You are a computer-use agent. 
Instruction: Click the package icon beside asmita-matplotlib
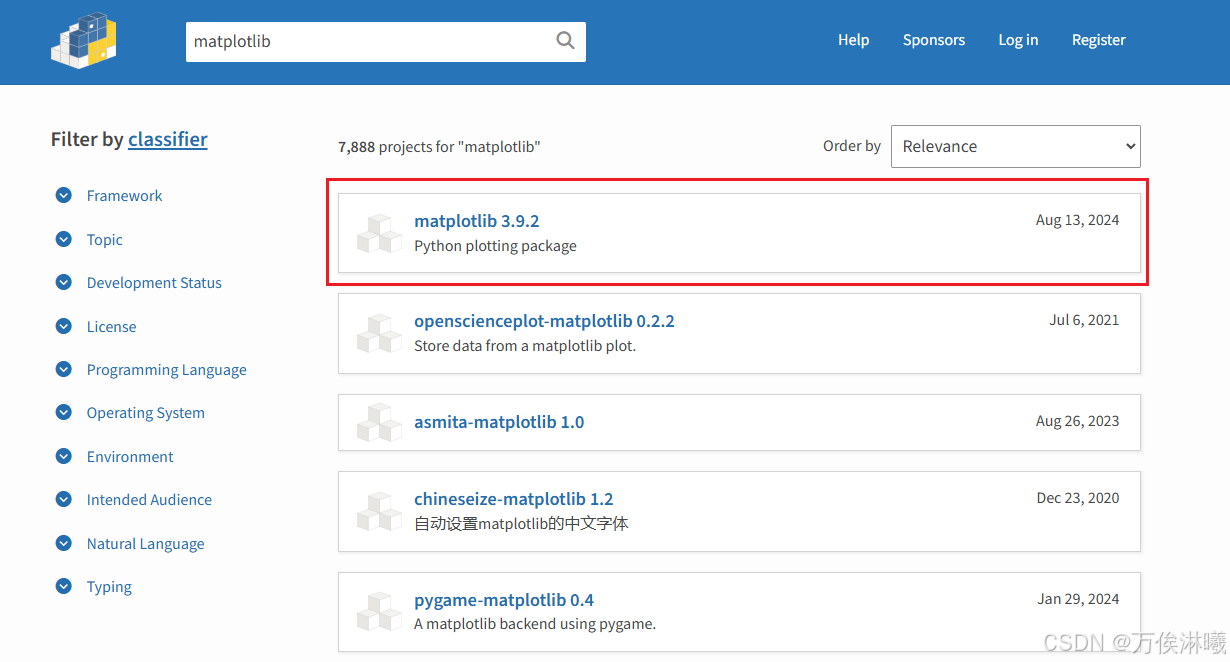(x=379, y=423)
